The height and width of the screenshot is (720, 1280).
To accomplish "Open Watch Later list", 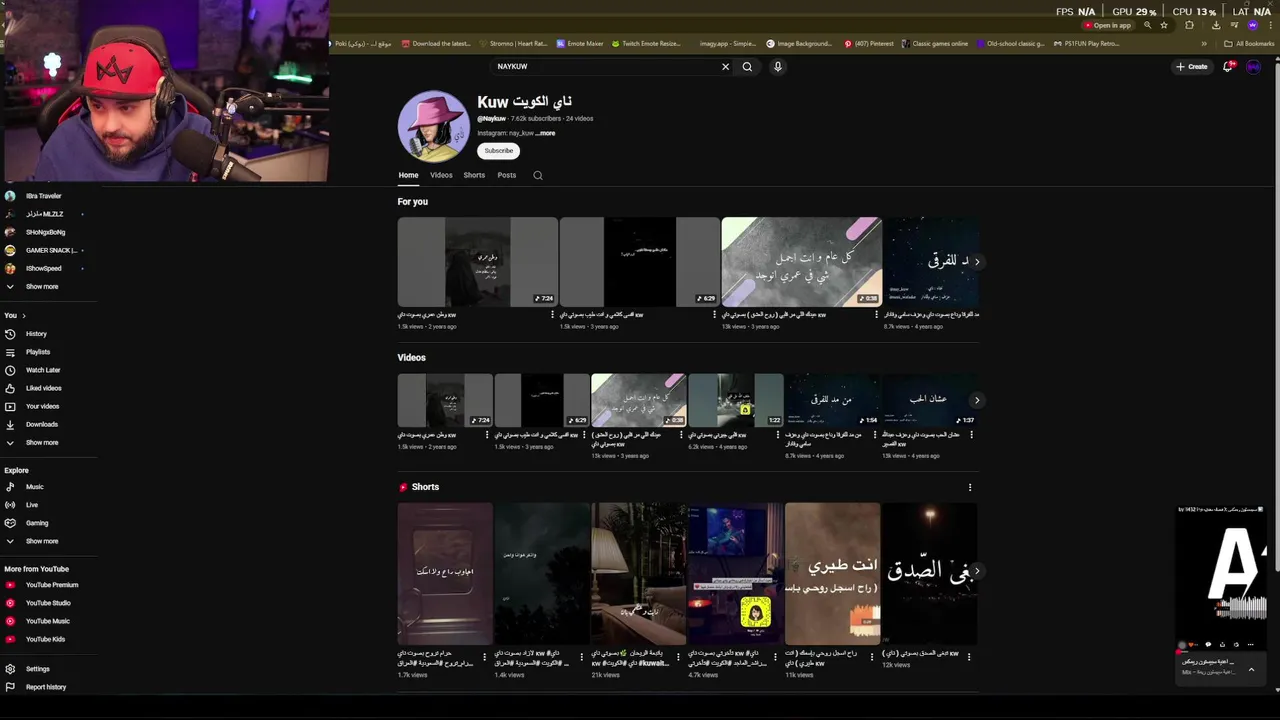I will coord(43,370).
